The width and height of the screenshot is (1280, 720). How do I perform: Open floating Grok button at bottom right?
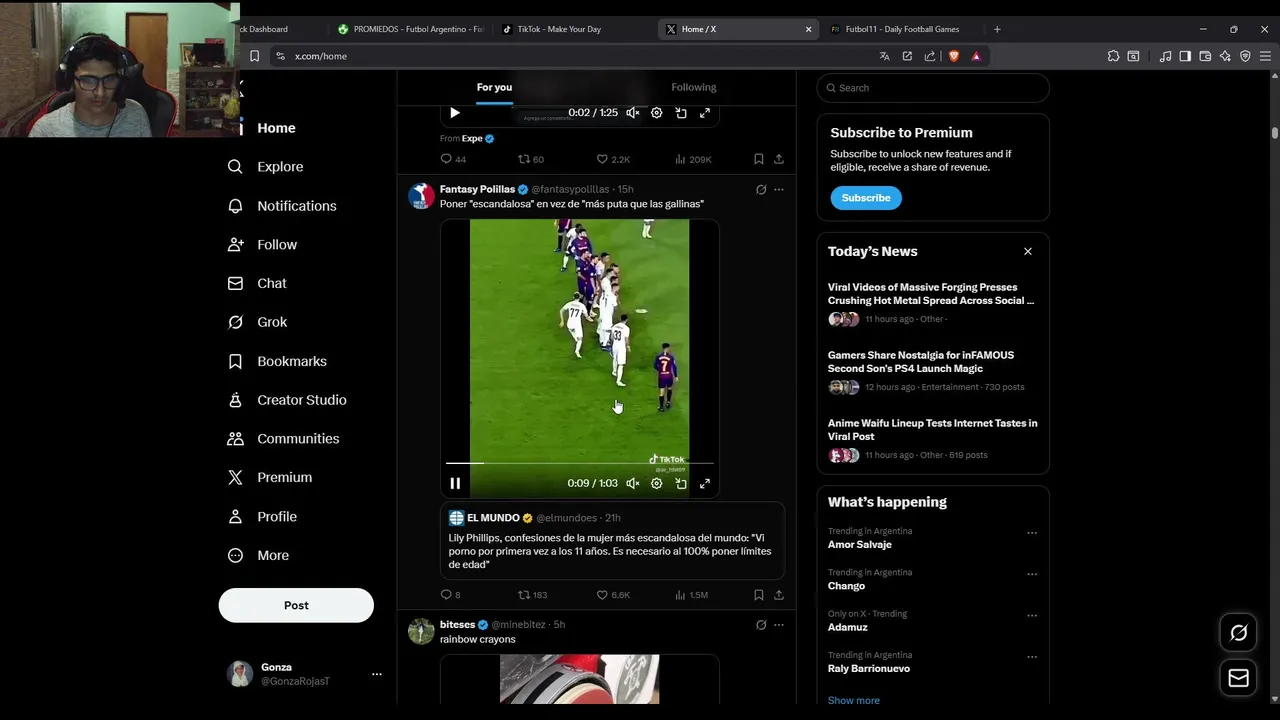click(x=1239, y=633)
